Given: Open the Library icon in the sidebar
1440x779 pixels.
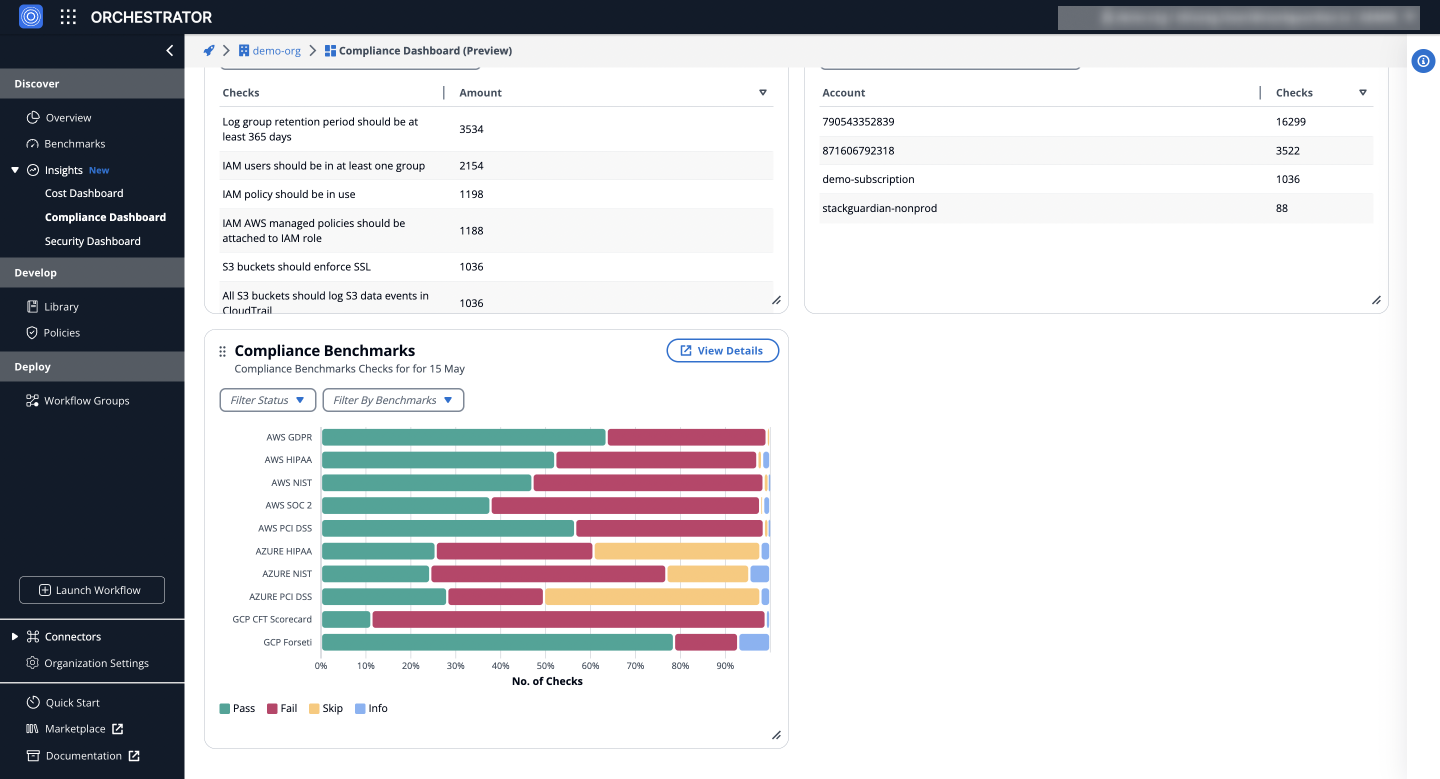Looking at the screenshot, I should point(34,306).
